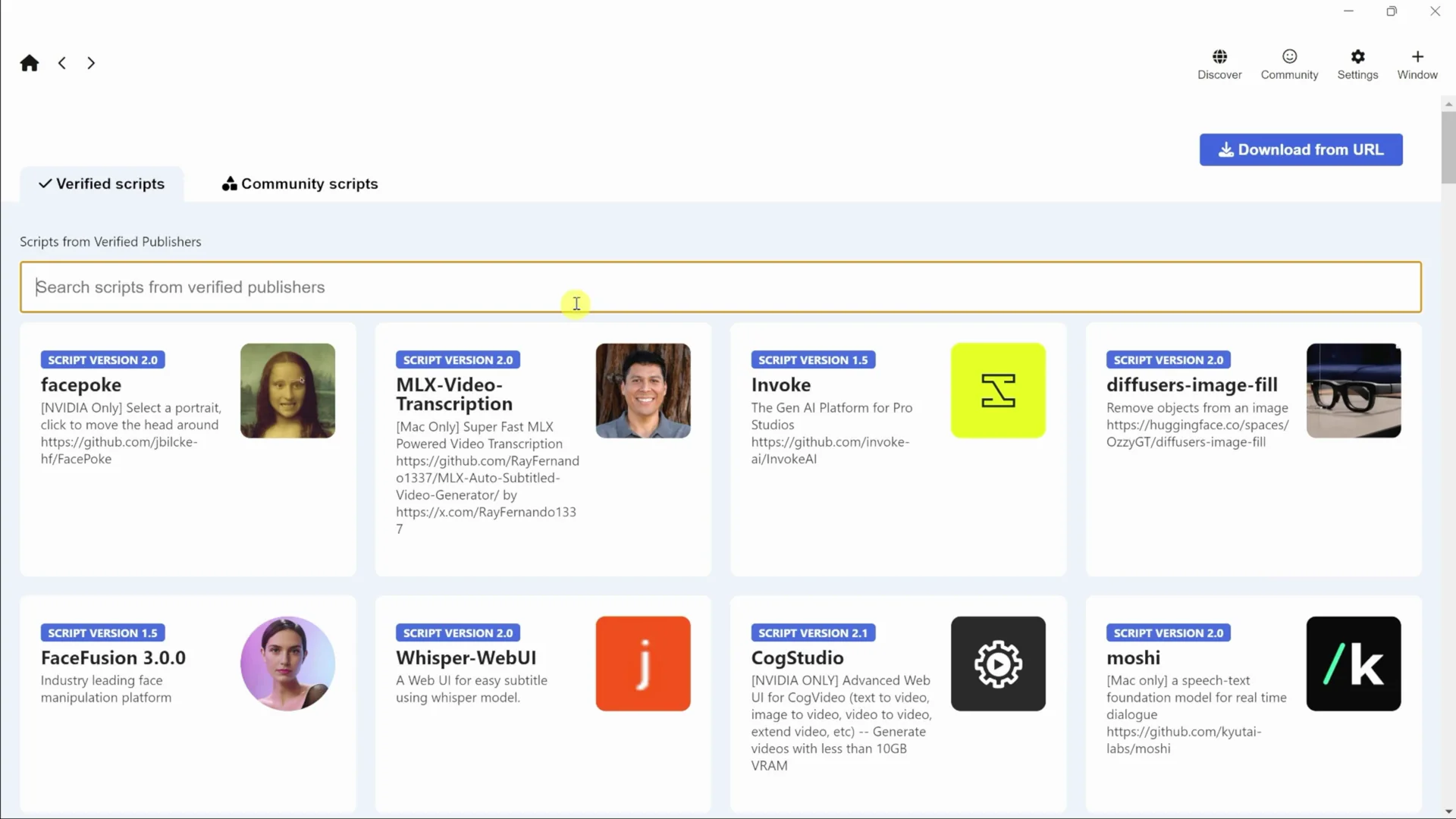Image resolution: width=1456 pixels, height=819 pixels.
Task: Navigate back with the left arrow
Action: pos(62,63)
